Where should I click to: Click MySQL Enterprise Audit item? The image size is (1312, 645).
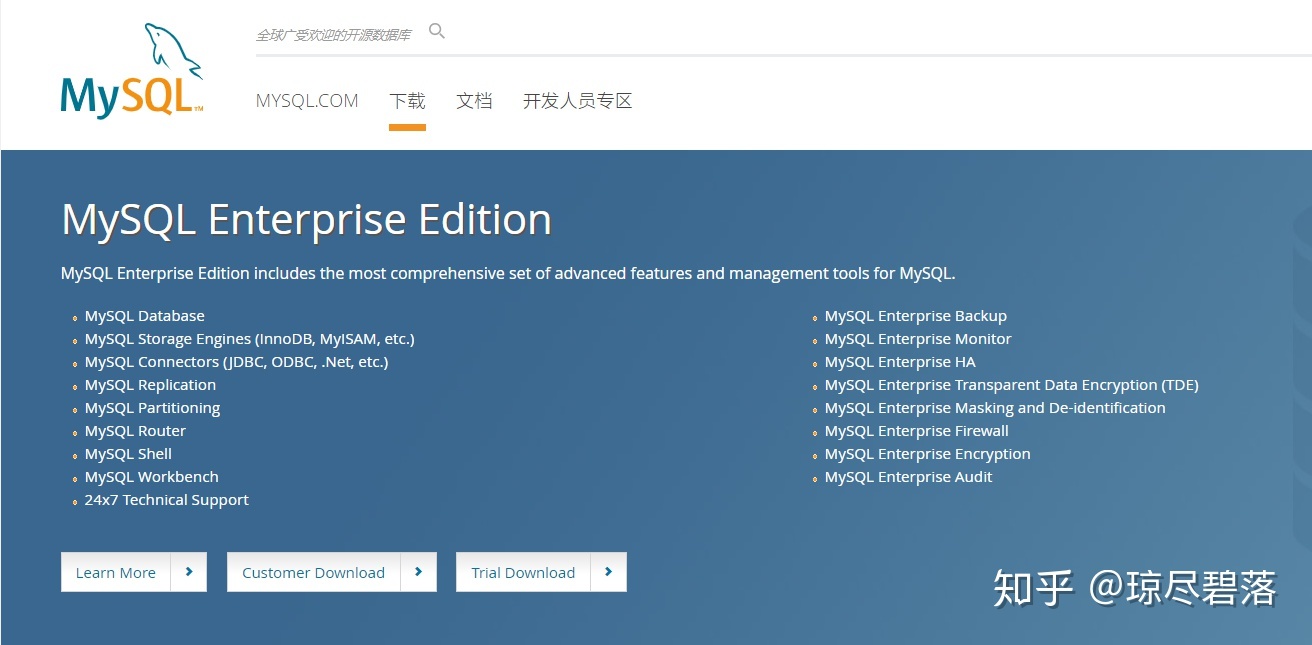(909, 477)
